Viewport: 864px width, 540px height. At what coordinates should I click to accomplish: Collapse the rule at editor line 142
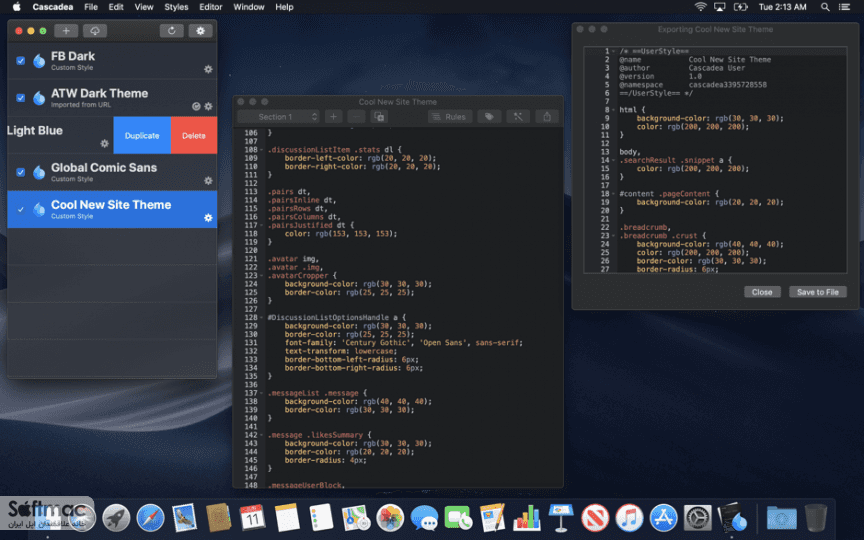262,435
